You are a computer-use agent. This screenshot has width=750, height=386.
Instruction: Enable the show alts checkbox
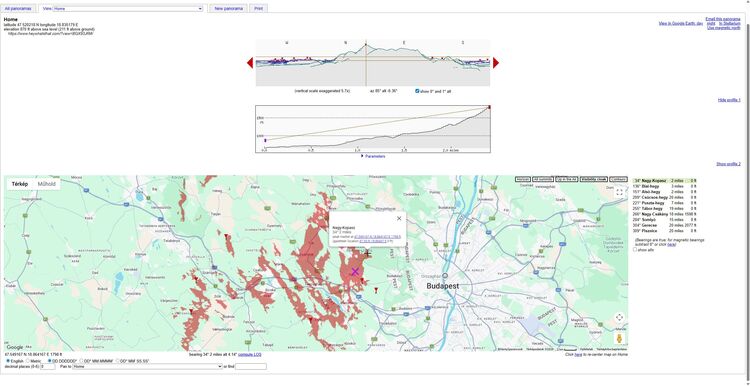coord(635,249)
